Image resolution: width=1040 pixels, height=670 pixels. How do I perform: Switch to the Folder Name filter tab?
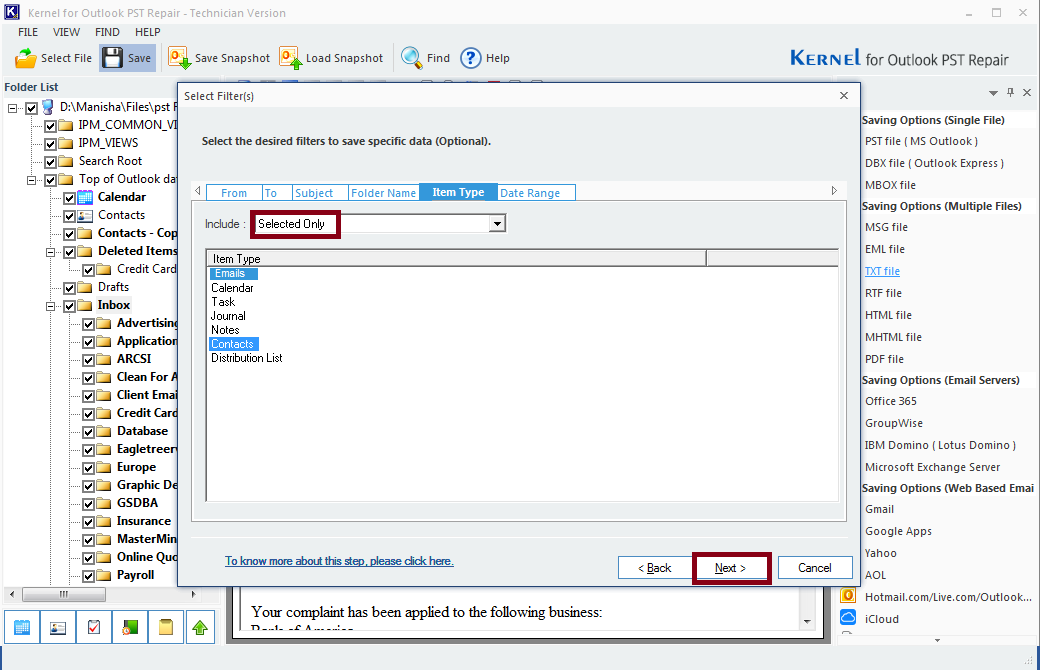(x=383, y=192)
